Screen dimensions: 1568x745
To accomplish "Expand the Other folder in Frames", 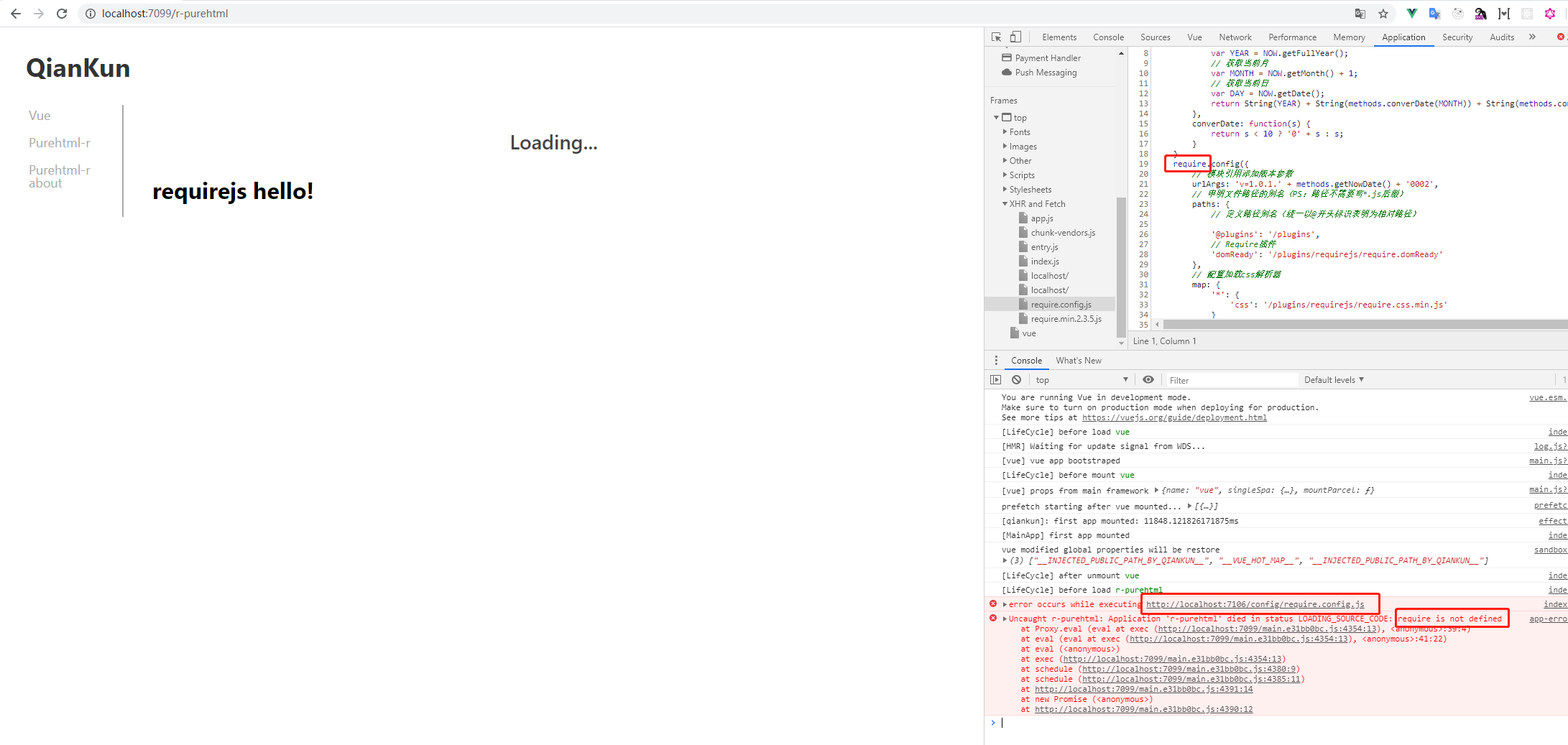I will [x=1005, y=161].
